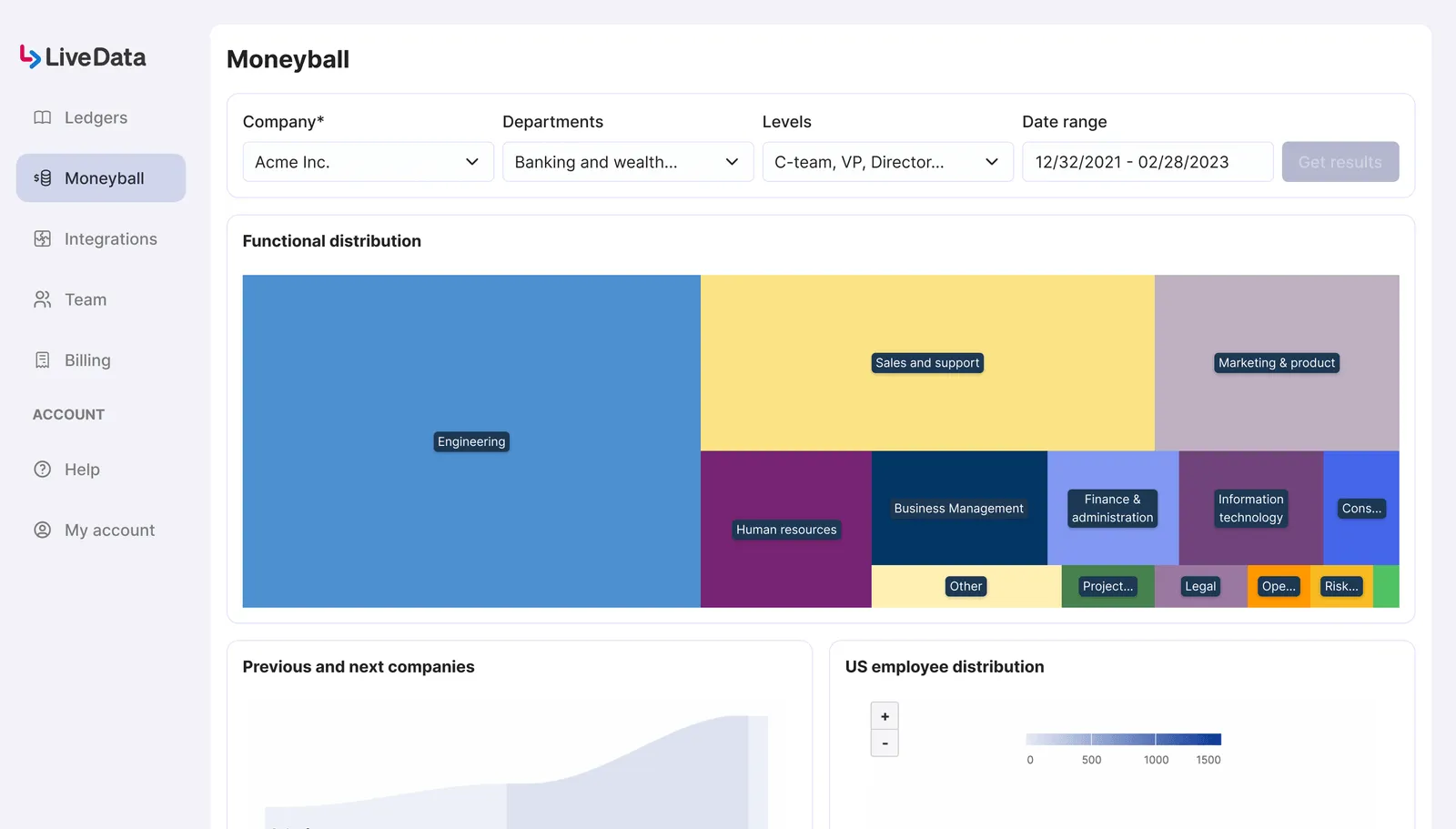Click the Sales and support block
Screen dimensions: 1456x829
[926, 362]
